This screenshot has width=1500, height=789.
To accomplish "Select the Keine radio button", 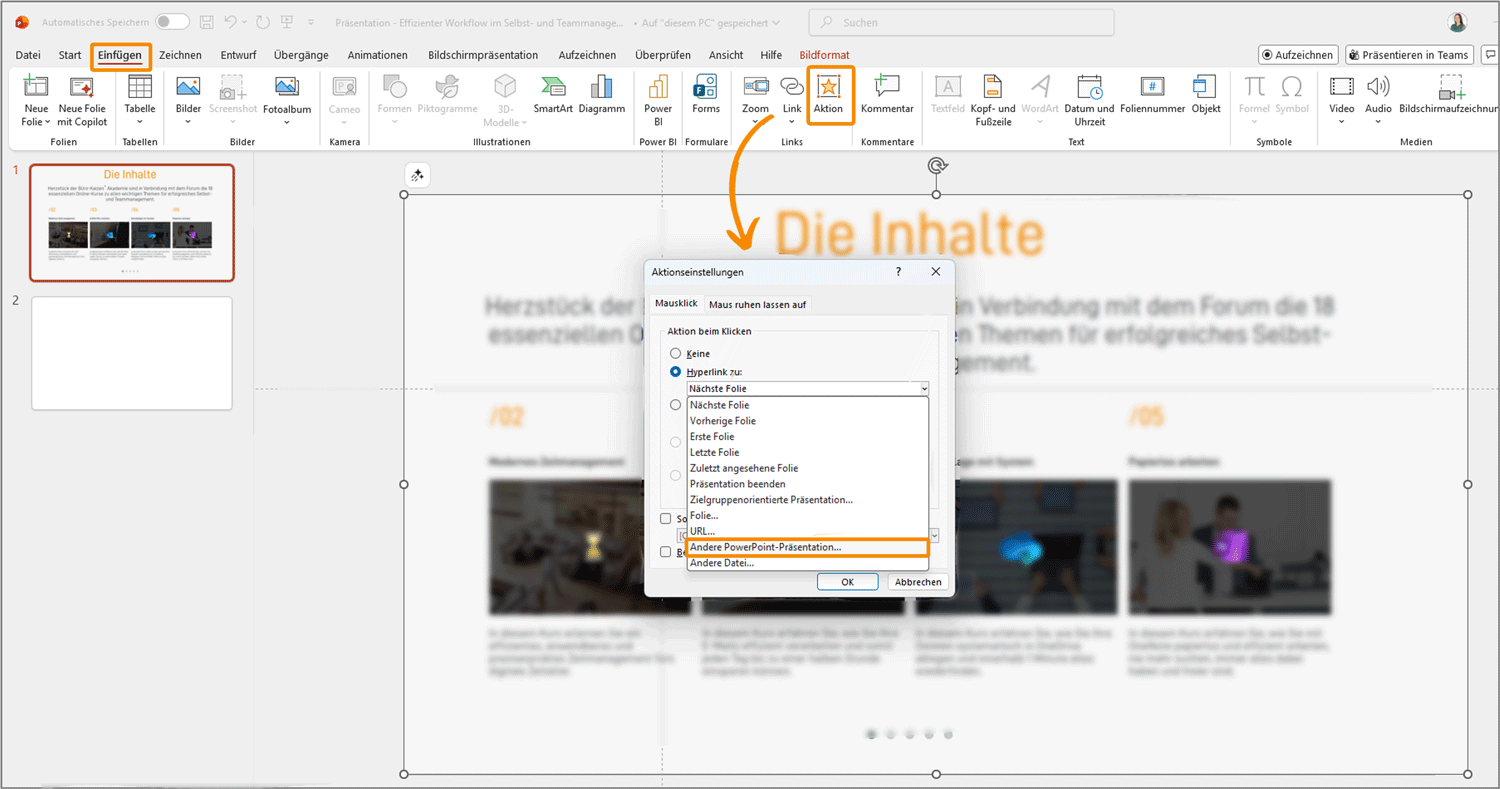I will point(676,354).
